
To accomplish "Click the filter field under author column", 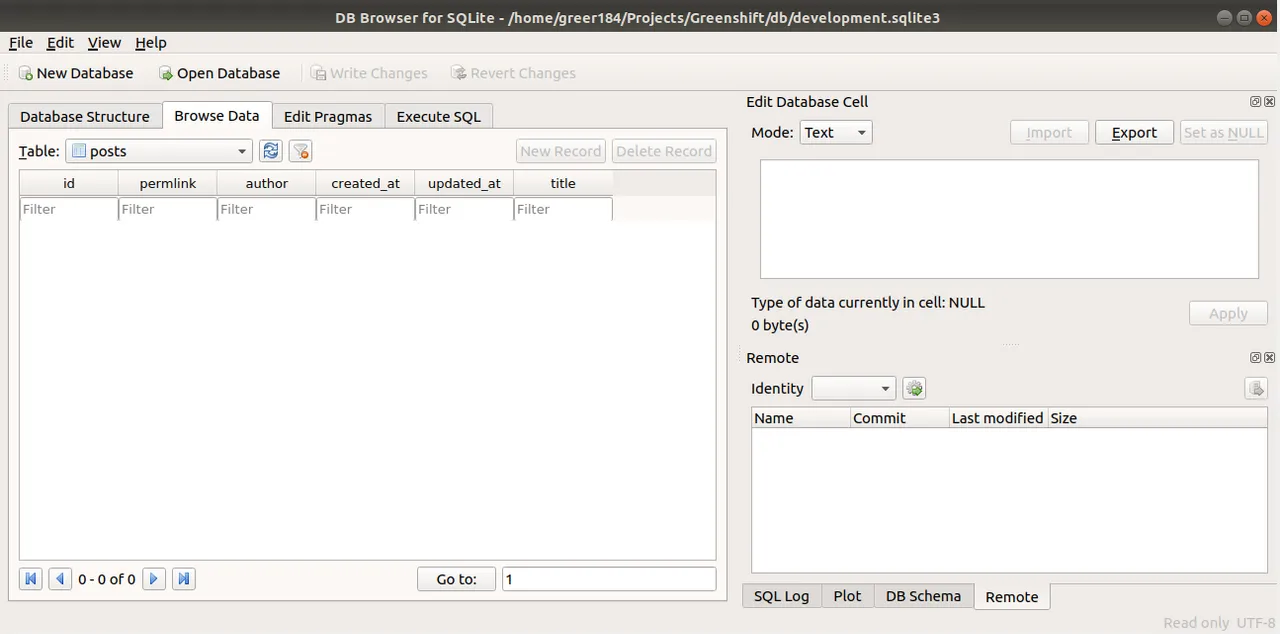I will coord(267,209).
